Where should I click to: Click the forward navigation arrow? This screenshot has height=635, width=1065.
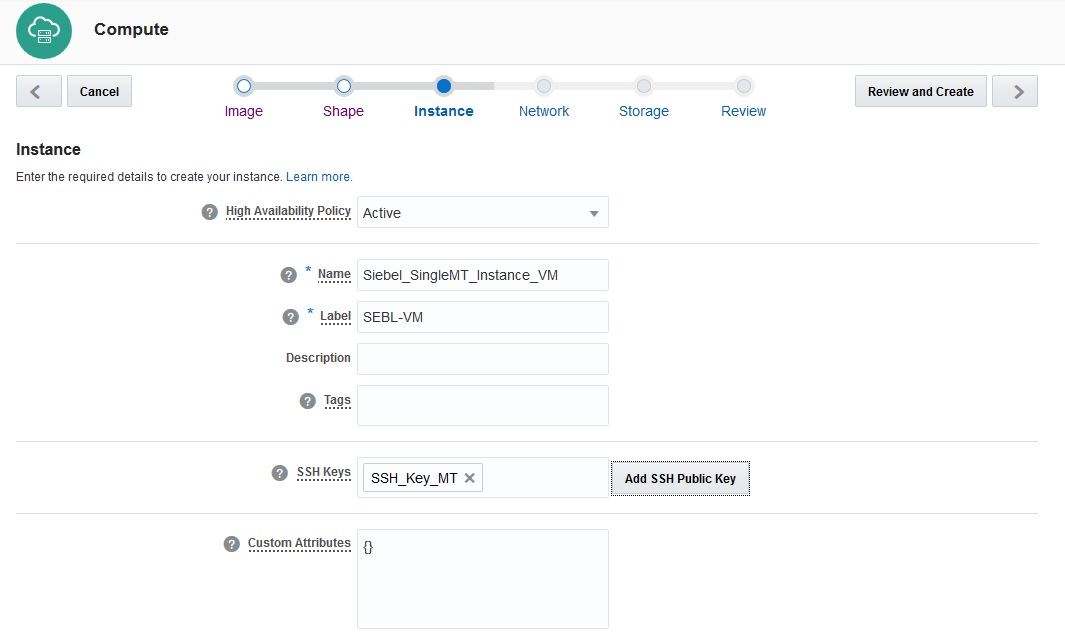(x=1014, y=91)
